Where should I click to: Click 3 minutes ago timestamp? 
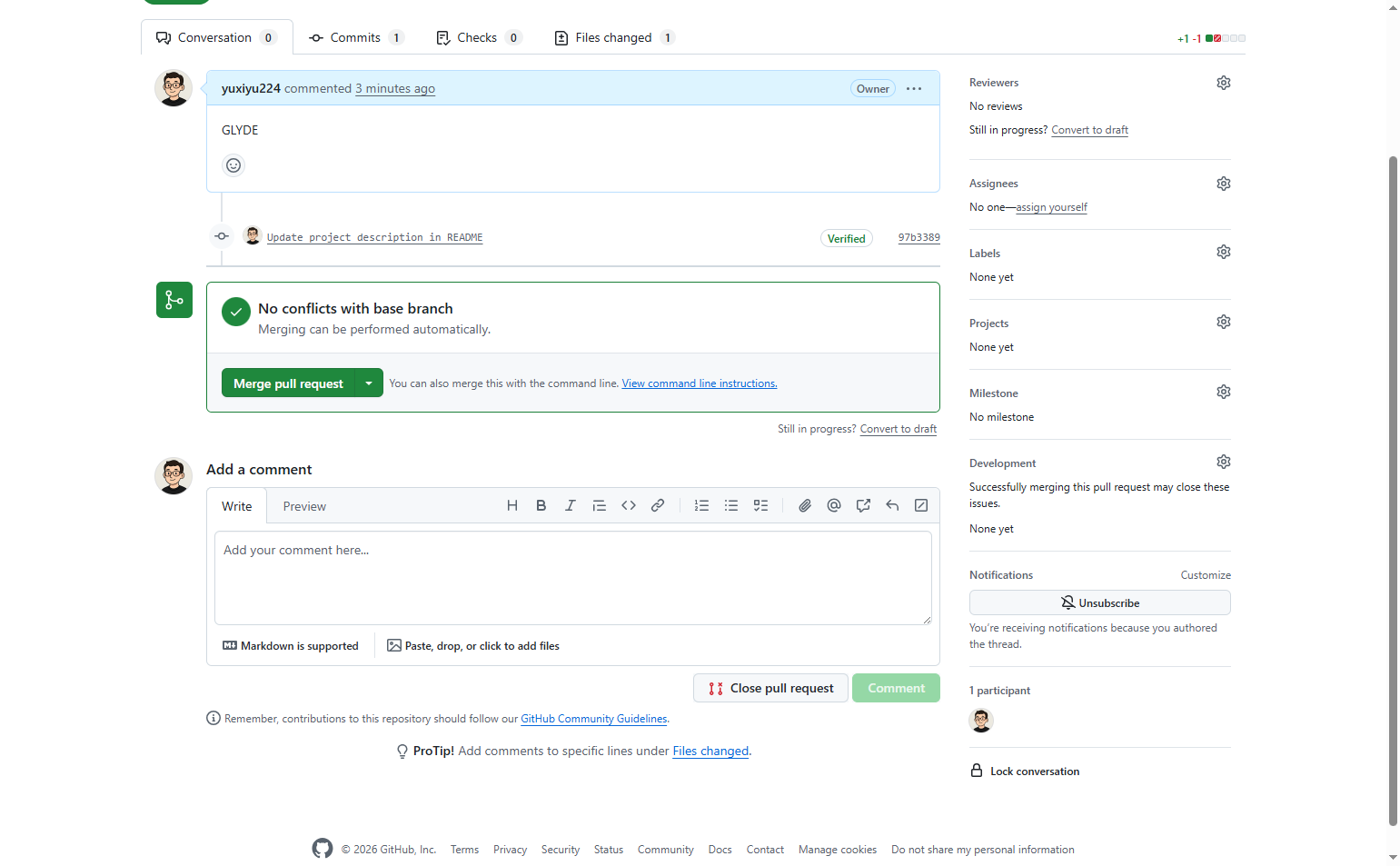coord(395,88)
